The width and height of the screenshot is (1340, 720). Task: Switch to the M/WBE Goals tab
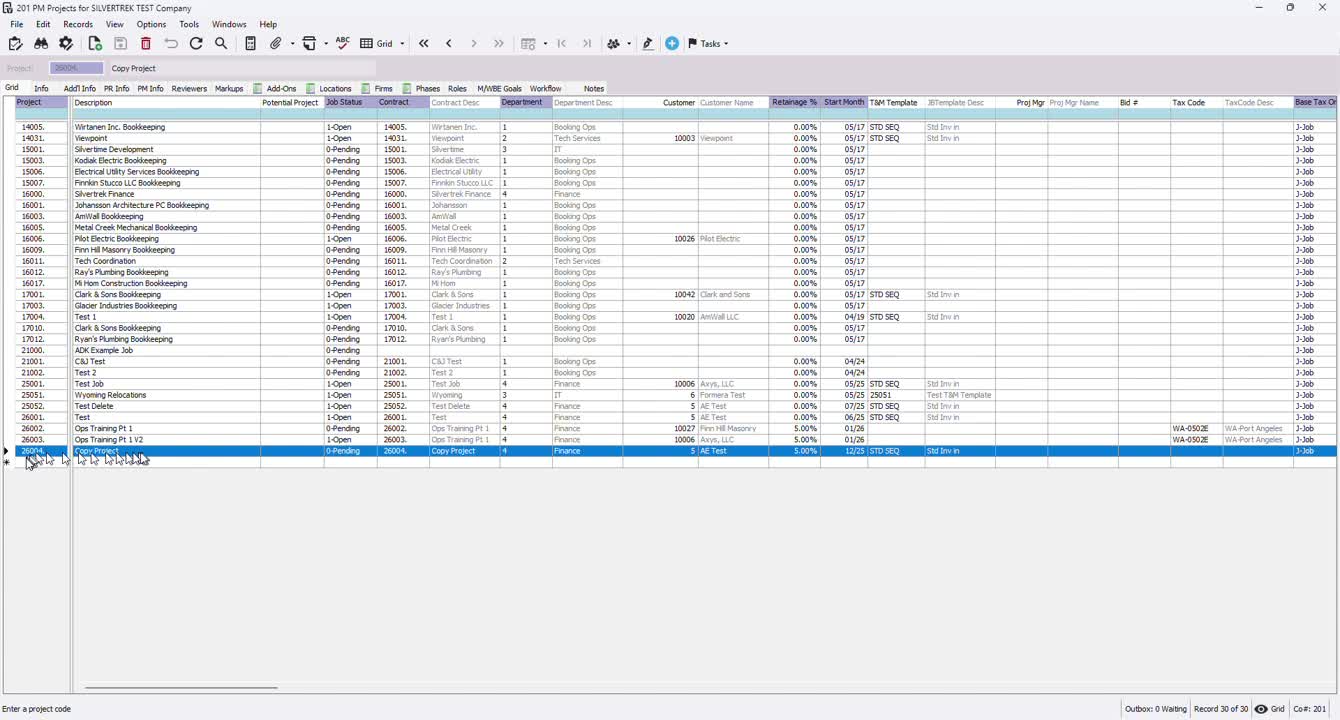[x=499, y=89]
